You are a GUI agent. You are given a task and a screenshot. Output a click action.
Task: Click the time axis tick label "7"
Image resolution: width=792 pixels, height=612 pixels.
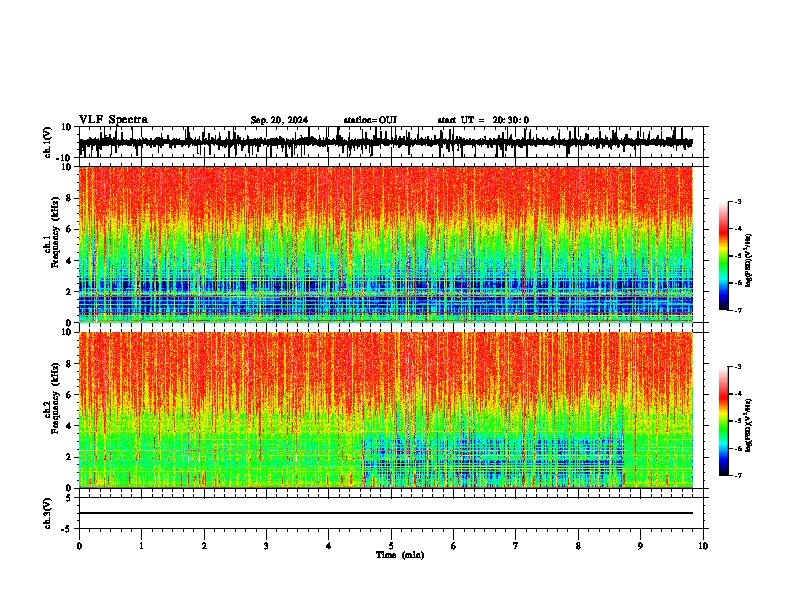[x=516, y=546]
